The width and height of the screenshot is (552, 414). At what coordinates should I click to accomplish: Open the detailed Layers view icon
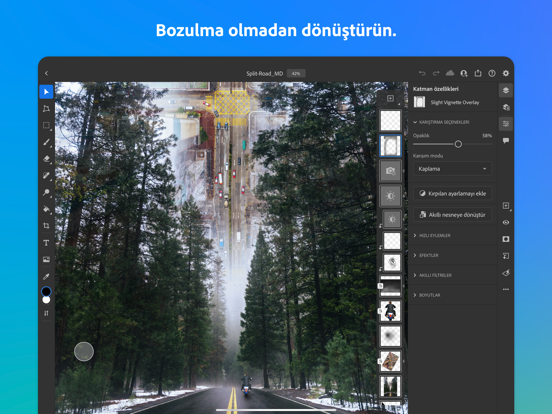coord(506,107)
